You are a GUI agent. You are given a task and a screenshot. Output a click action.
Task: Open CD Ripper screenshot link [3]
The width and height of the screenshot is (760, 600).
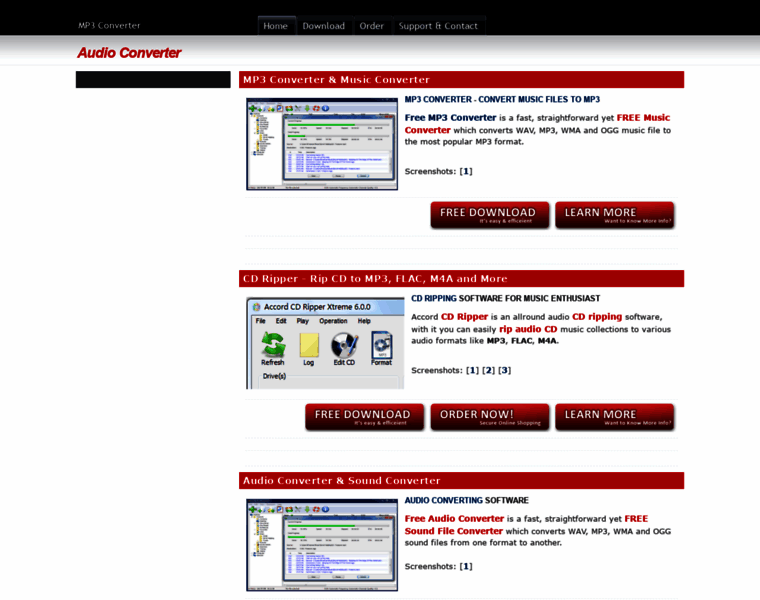[505, 370]
